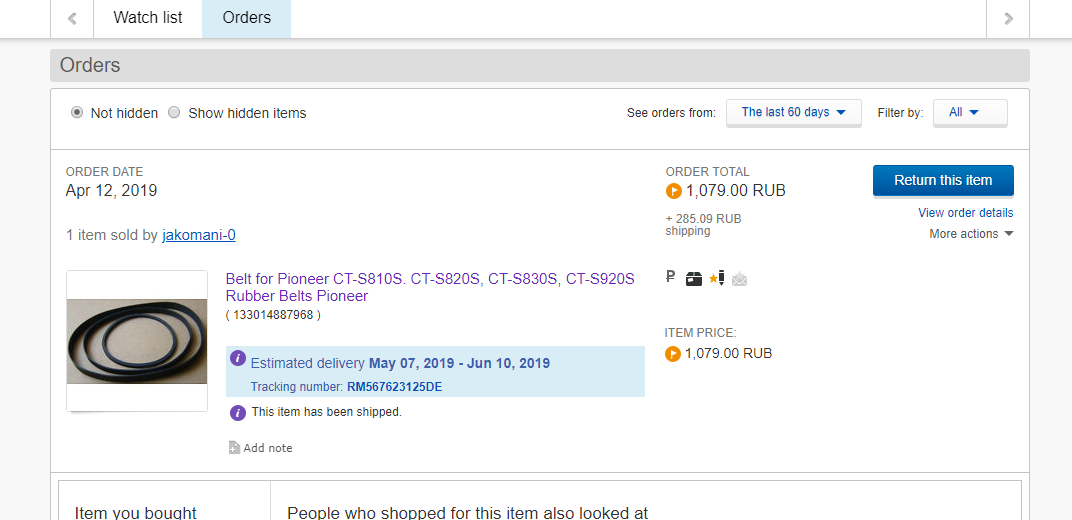Open seller jakomani-0 profile link
The height and width of the screenshot is (520, 1072).
[x=199, y=235]
